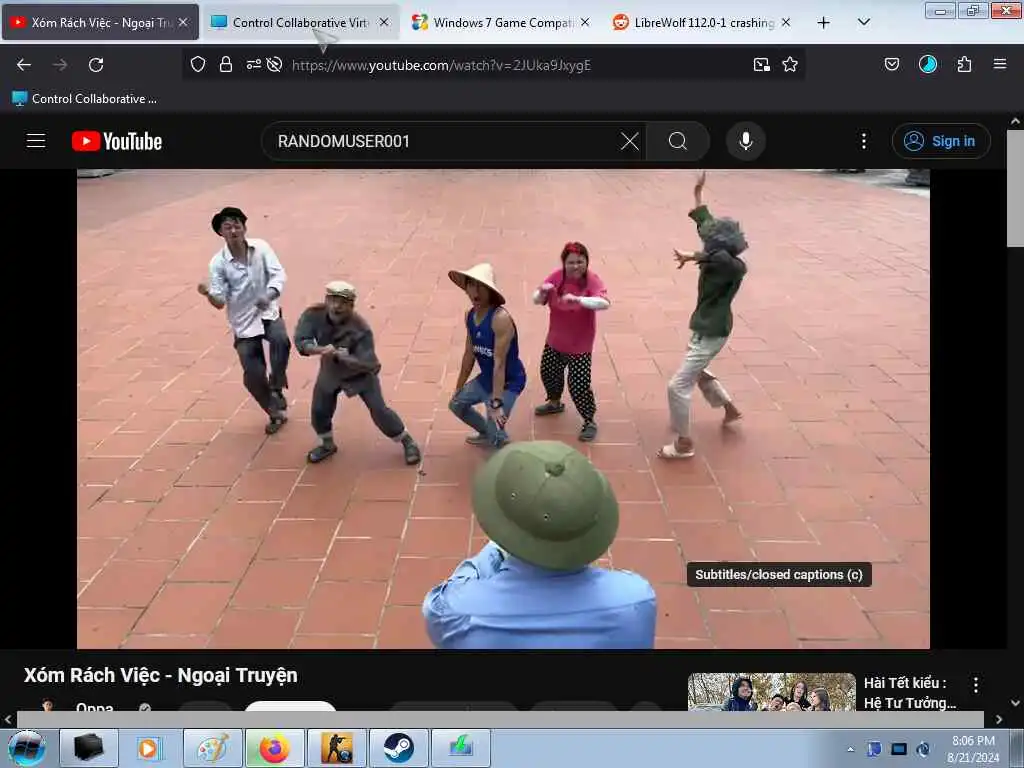Open the Hài Tết kiểu: Hệ Tư Tưởng title
Screen dimensions: 1024x768
[x=910, y=693]
